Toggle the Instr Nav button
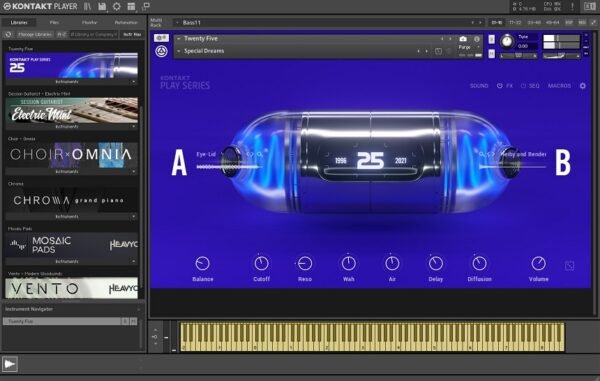Screen dimensions: 600x381 [132, 34]
